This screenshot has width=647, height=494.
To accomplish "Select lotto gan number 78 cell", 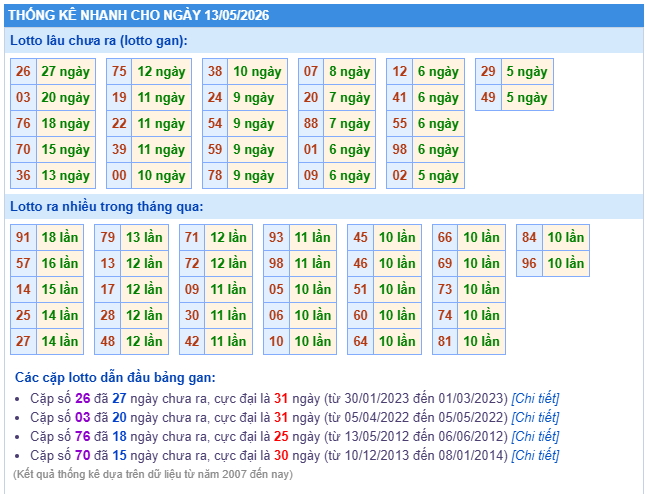I will pos(215,175).
